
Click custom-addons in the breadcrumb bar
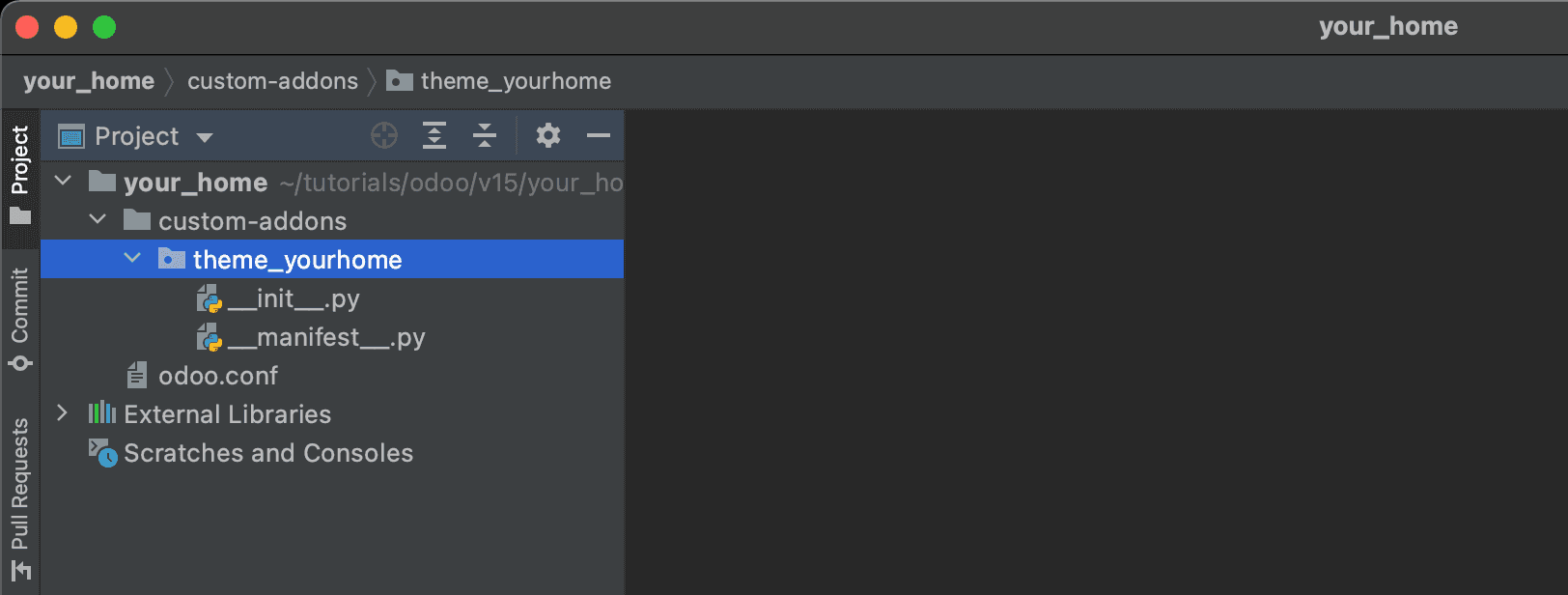(x=272, y=81)
